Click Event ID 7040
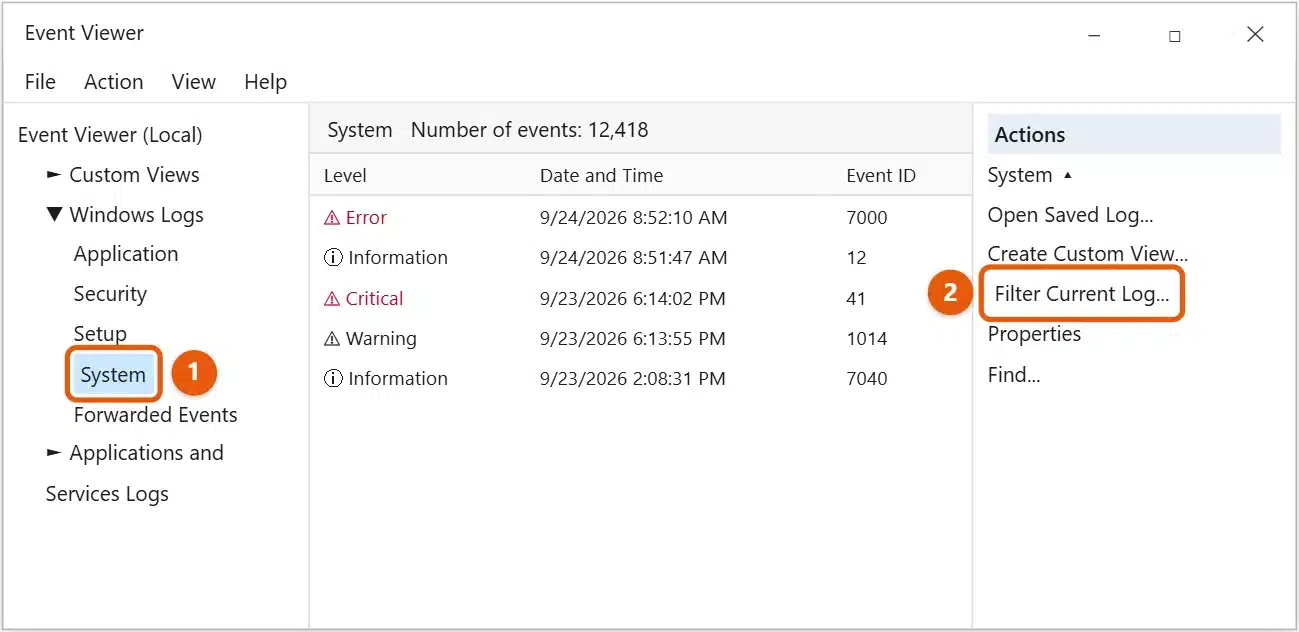This screenshot has height=632, width=1299. (866, 379)
